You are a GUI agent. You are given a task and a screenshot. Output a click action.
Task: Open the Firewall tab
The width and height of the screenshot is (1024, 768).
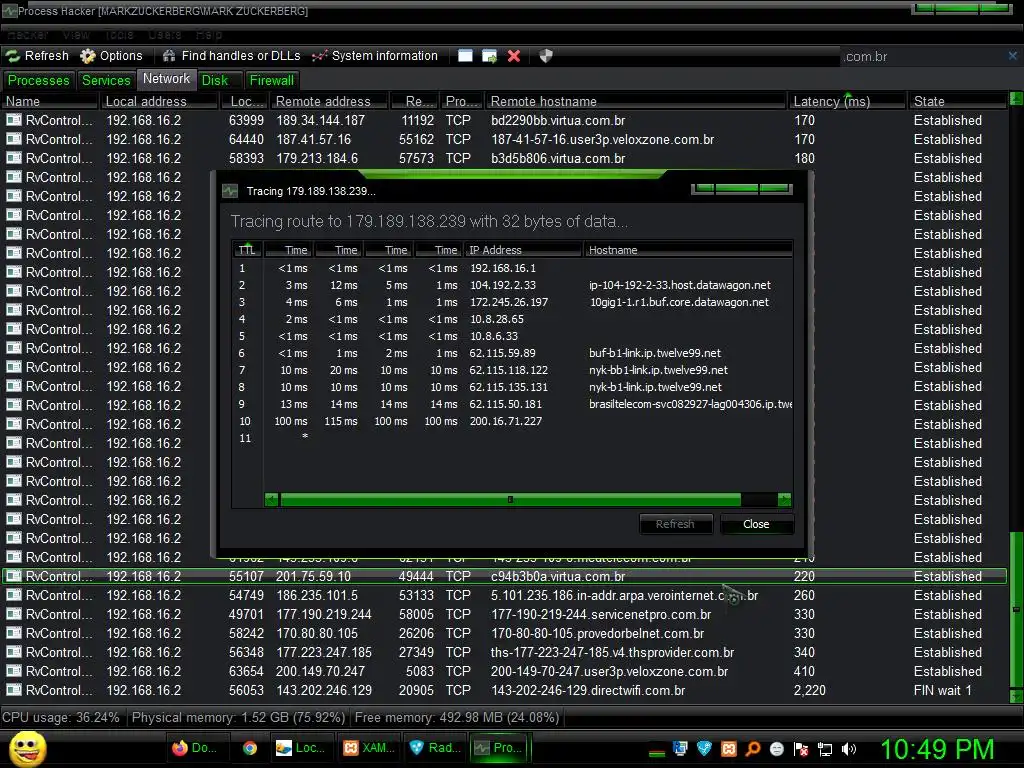(x=272, y=80)
